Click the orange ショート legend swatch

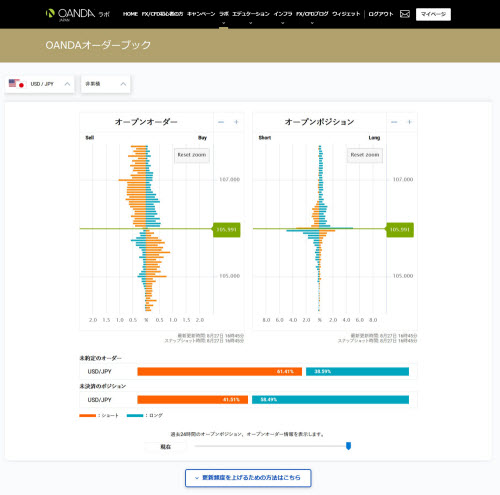click(88, 415)
